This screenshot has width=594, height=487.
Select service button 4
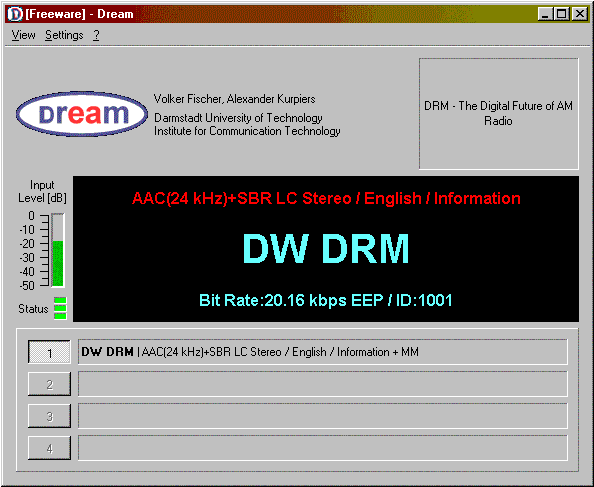pyautogui.click(x=49, y=448)
